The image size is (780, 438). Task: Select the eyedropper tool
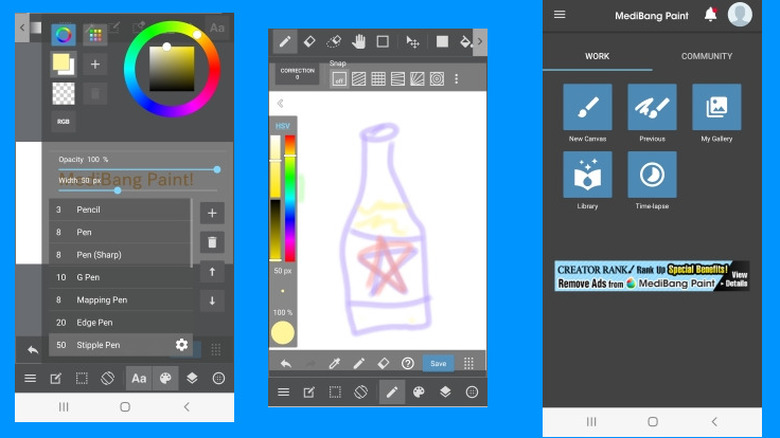click(x=334, y=363)
